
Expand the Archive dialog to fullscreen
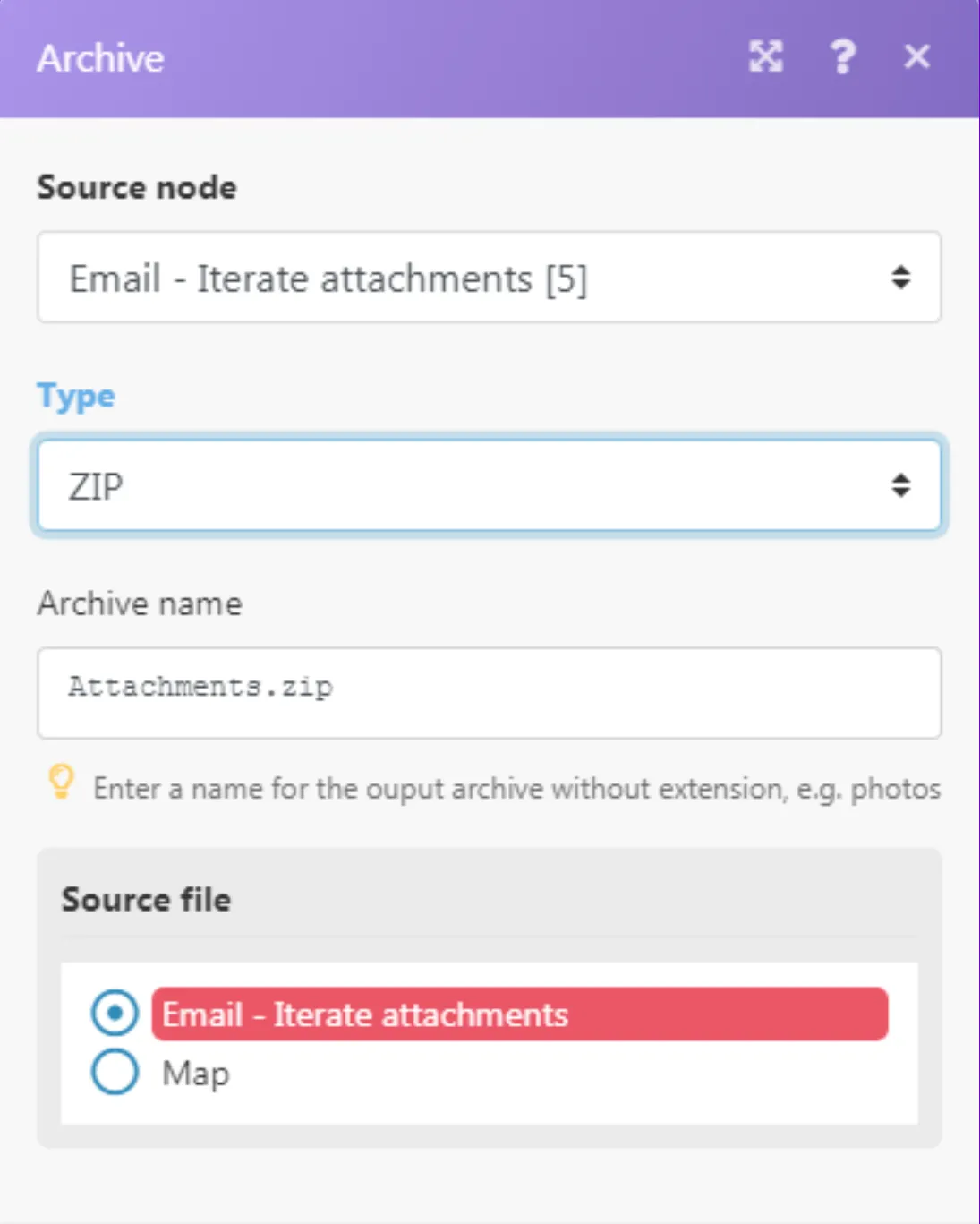tap(765, 57)
